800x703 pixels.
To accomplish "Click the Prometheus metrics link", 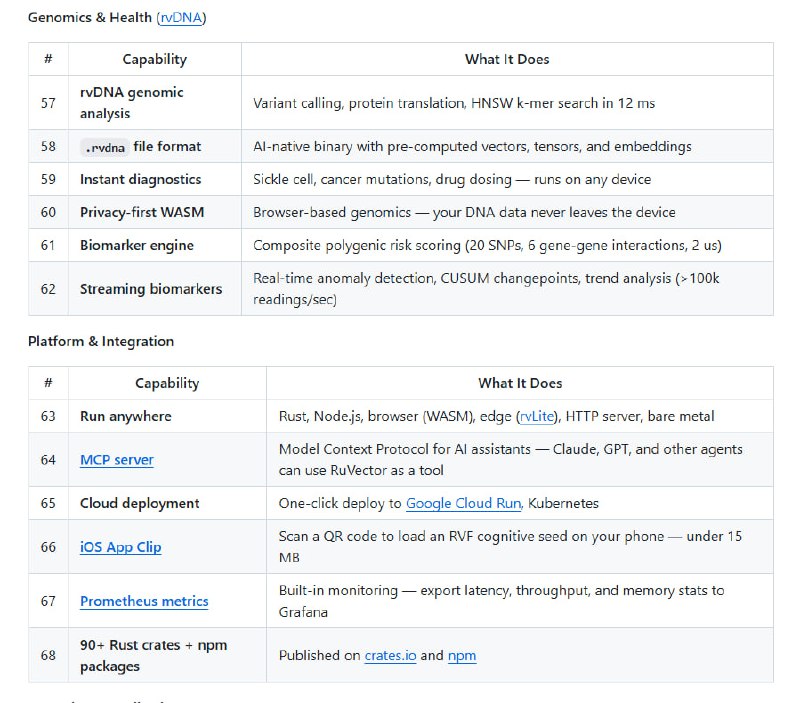I will (144, 601).
